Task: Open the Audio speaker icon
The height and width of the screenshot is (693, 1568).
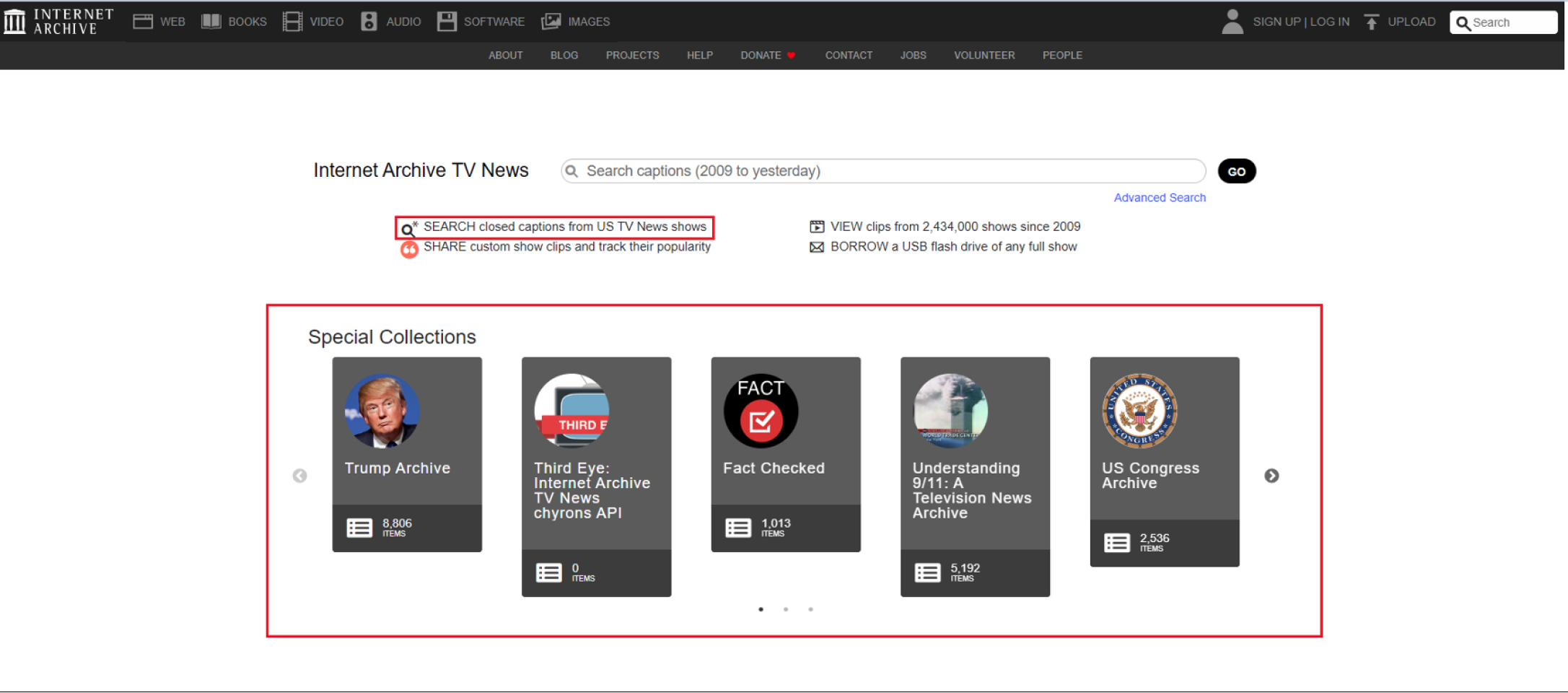Action: tap(369, 22)
